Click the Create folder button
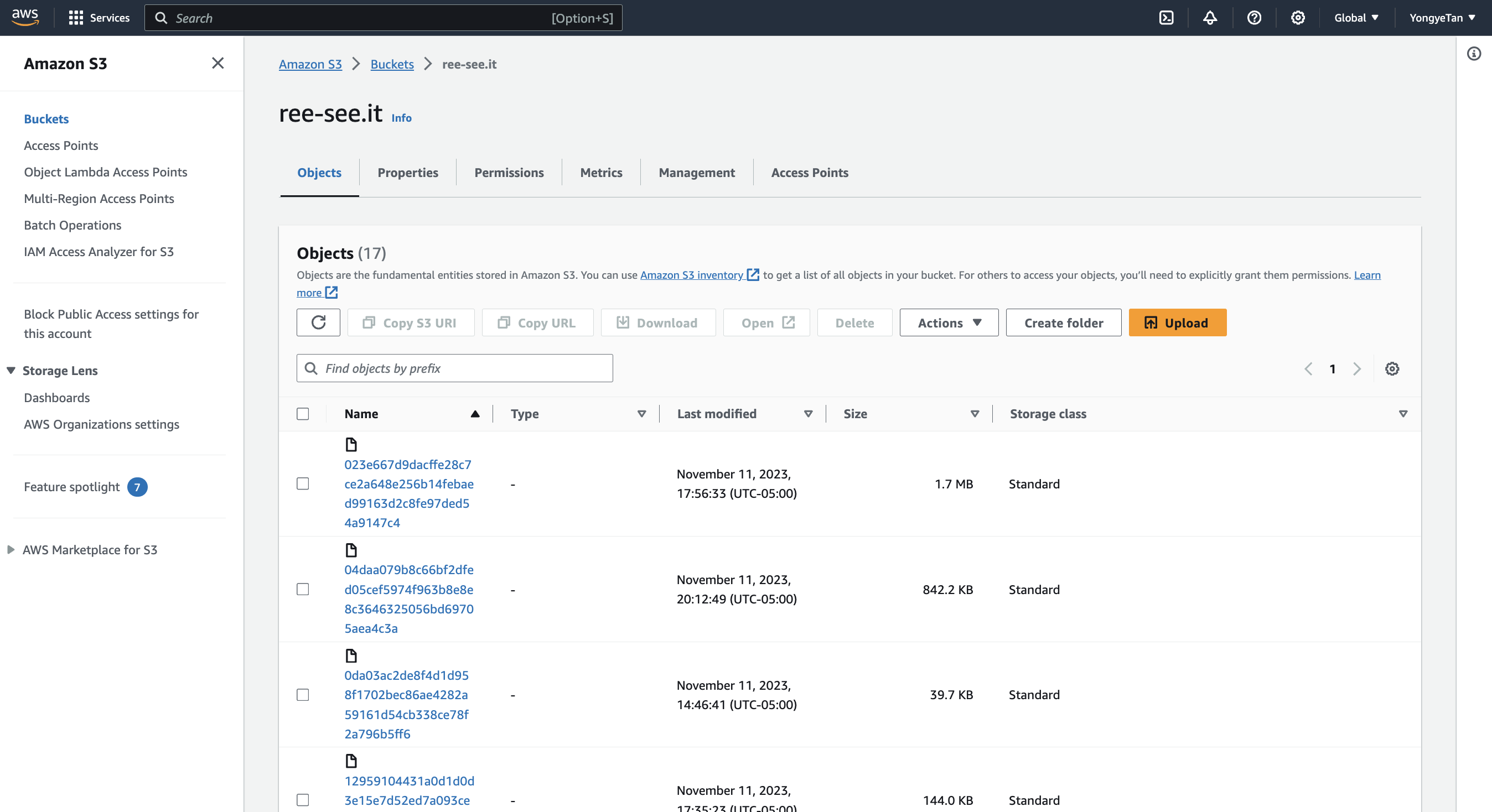The image size is (1492, 812). coord(1063,322)
